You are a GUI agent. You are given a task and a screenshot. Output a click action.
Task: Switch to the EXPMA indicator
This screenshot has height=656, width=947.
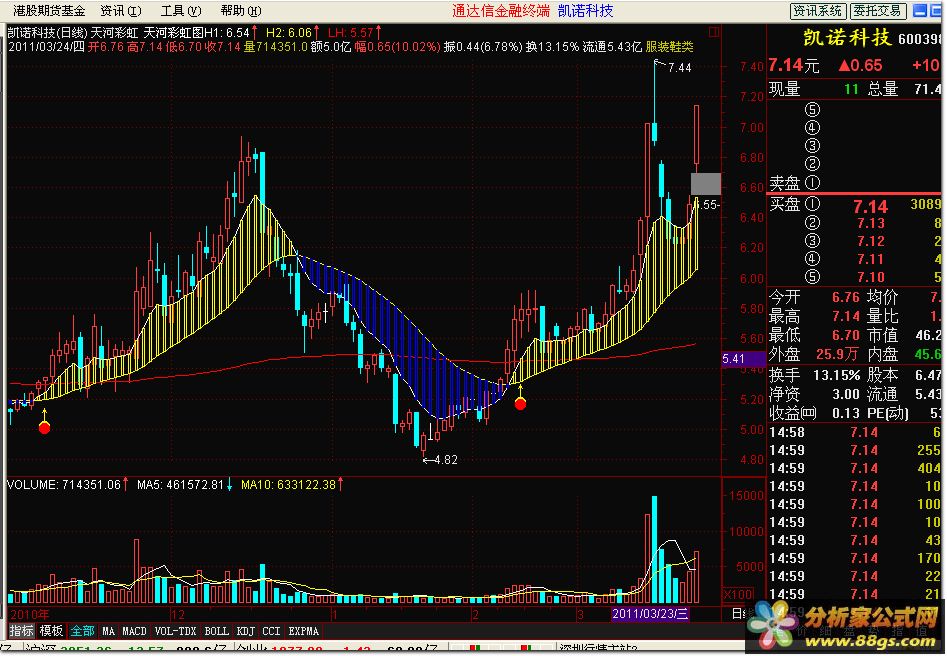(303, 631)
